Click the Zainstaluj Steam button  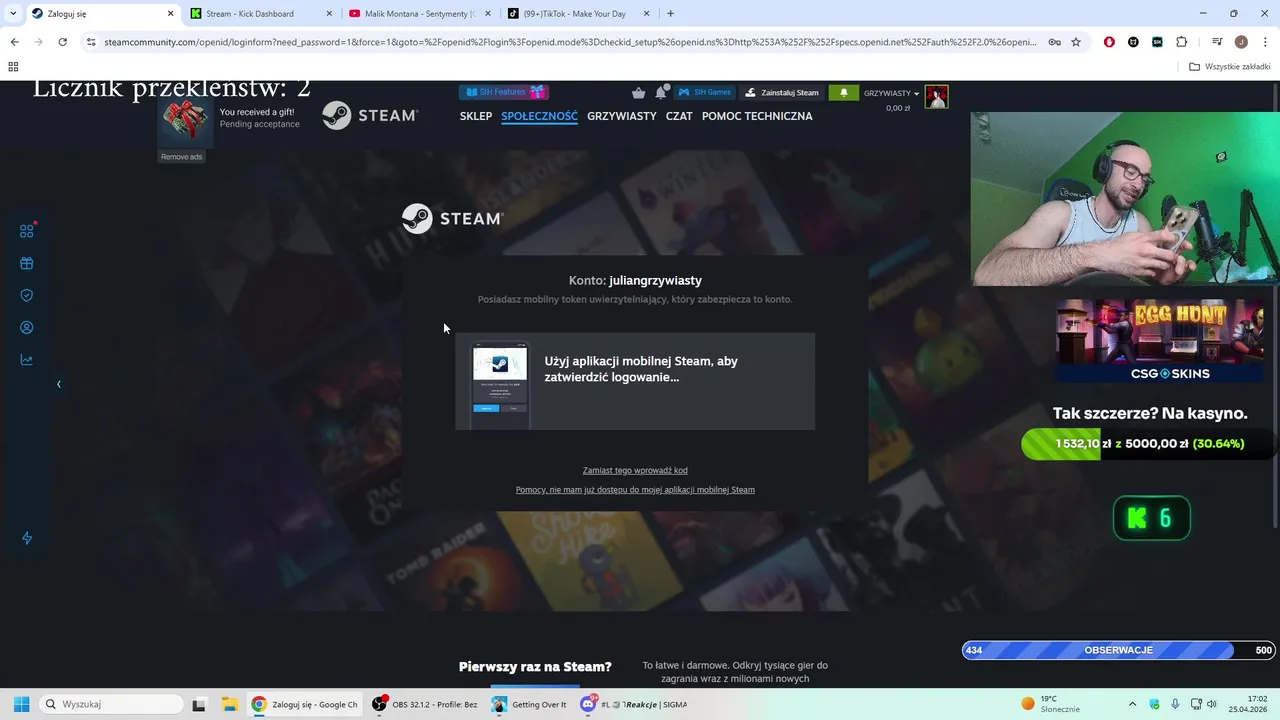[782, 93]
